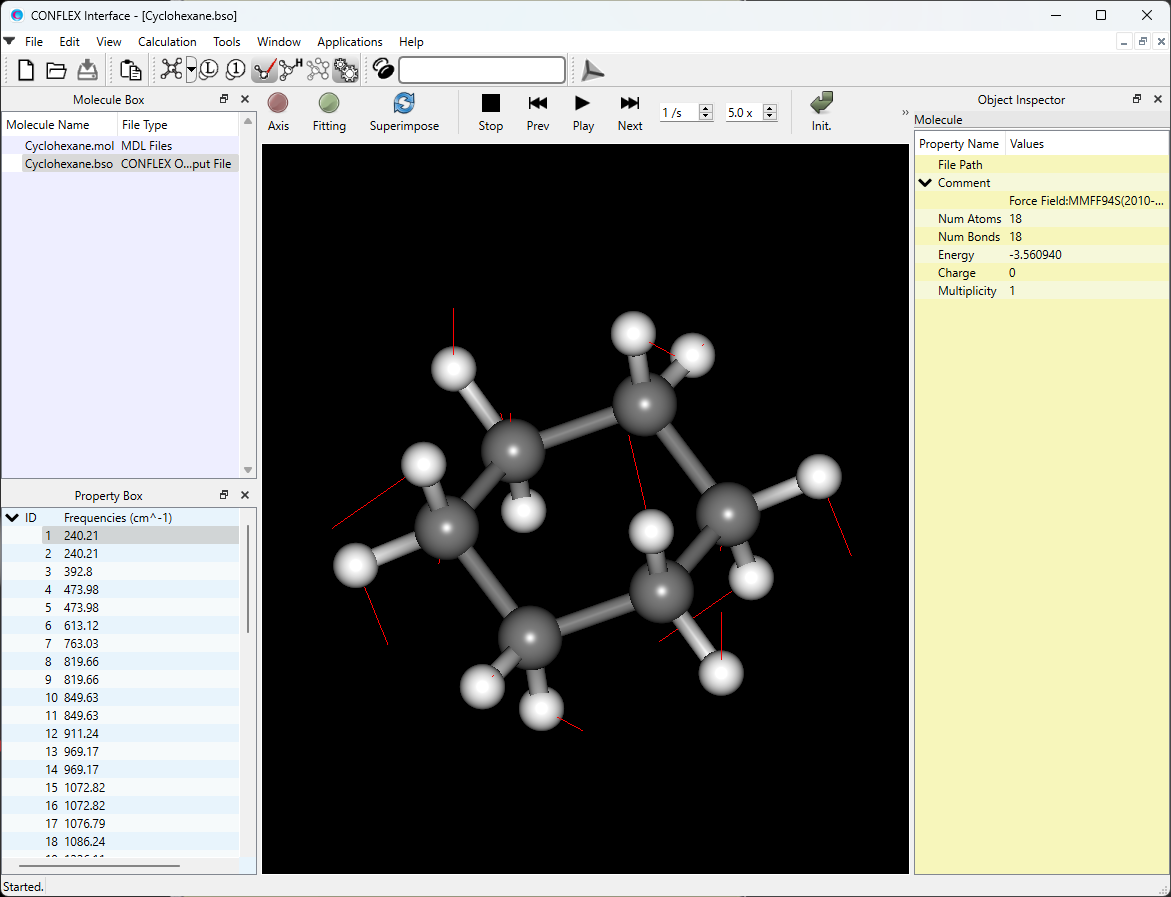Click the toolbar search input field
1171x897 pixels.
[482, 70]
